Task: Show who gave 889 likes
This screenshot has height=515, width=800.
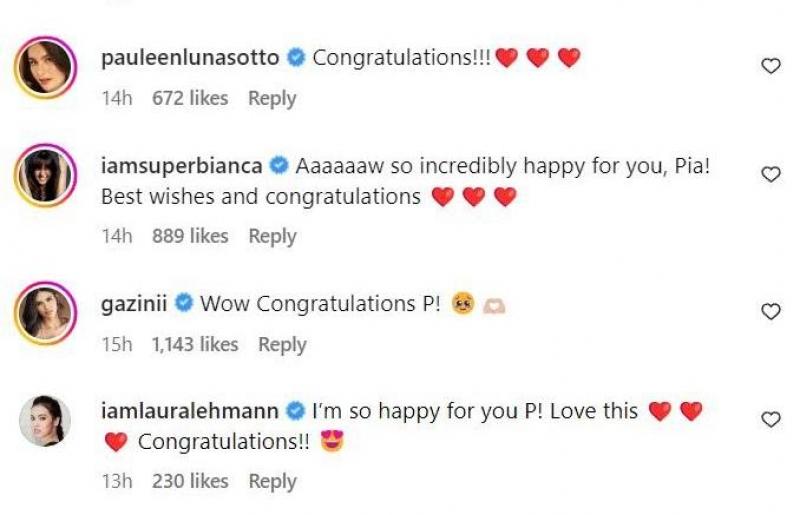Action: [x=190, y=236]
